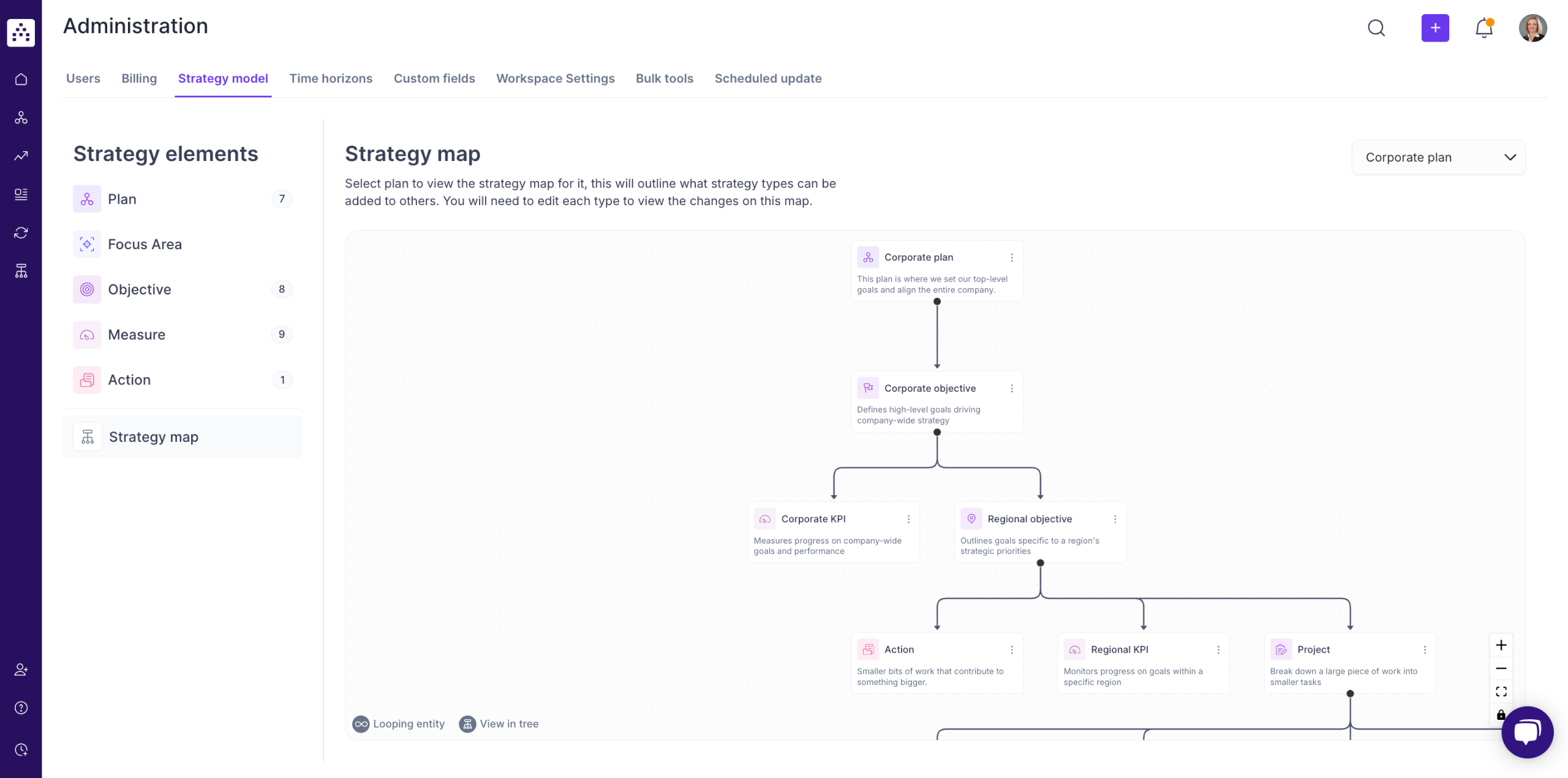The width and height of the screenshot is (1568, 778).
Task: Open the notifications bell
Action: point(1483,28)
